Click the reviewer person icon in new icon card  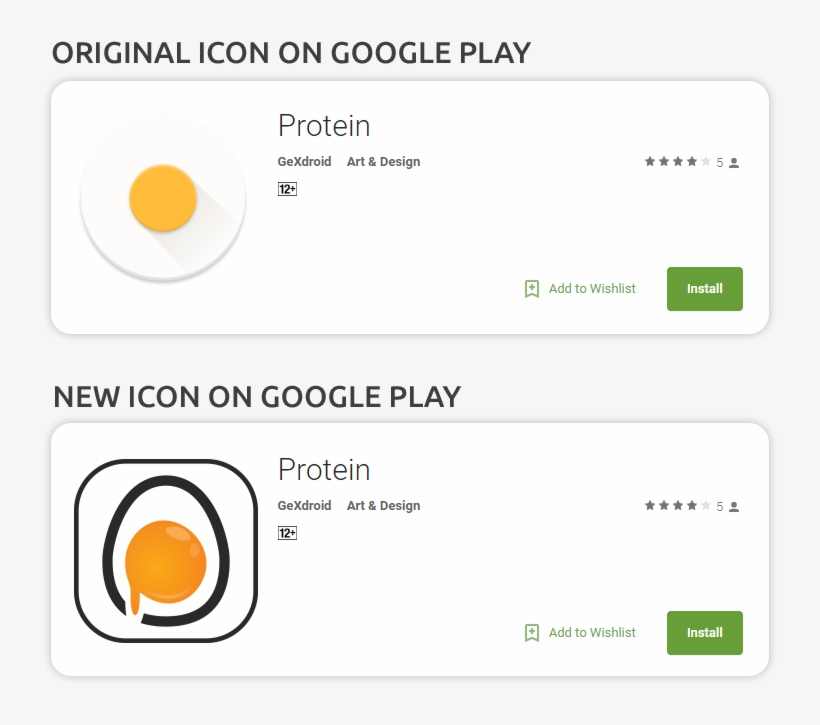tap(734, 506)
